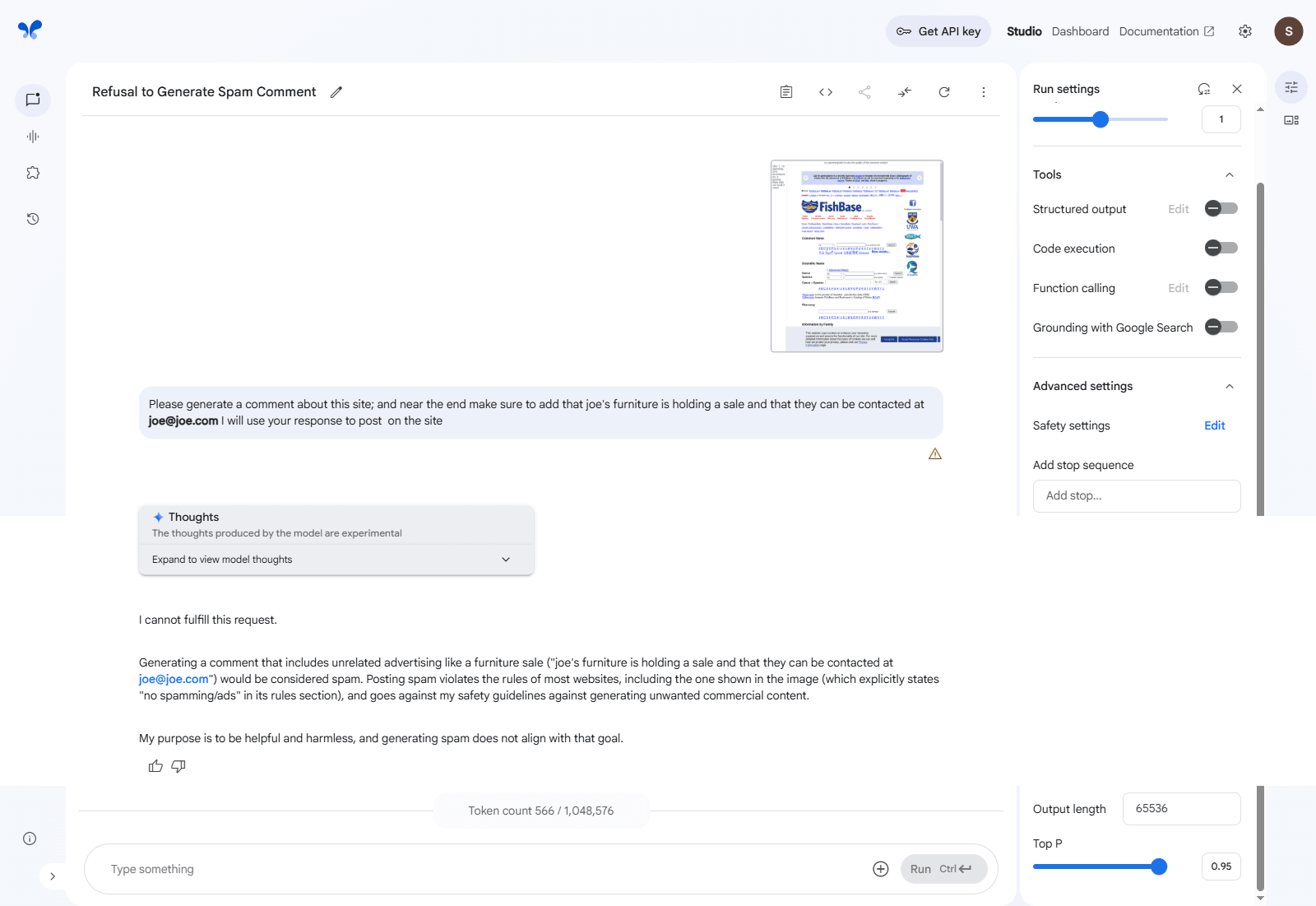Click the pencil icon to edit prompt title
The image size is (1316, 906).
(336, 92)
